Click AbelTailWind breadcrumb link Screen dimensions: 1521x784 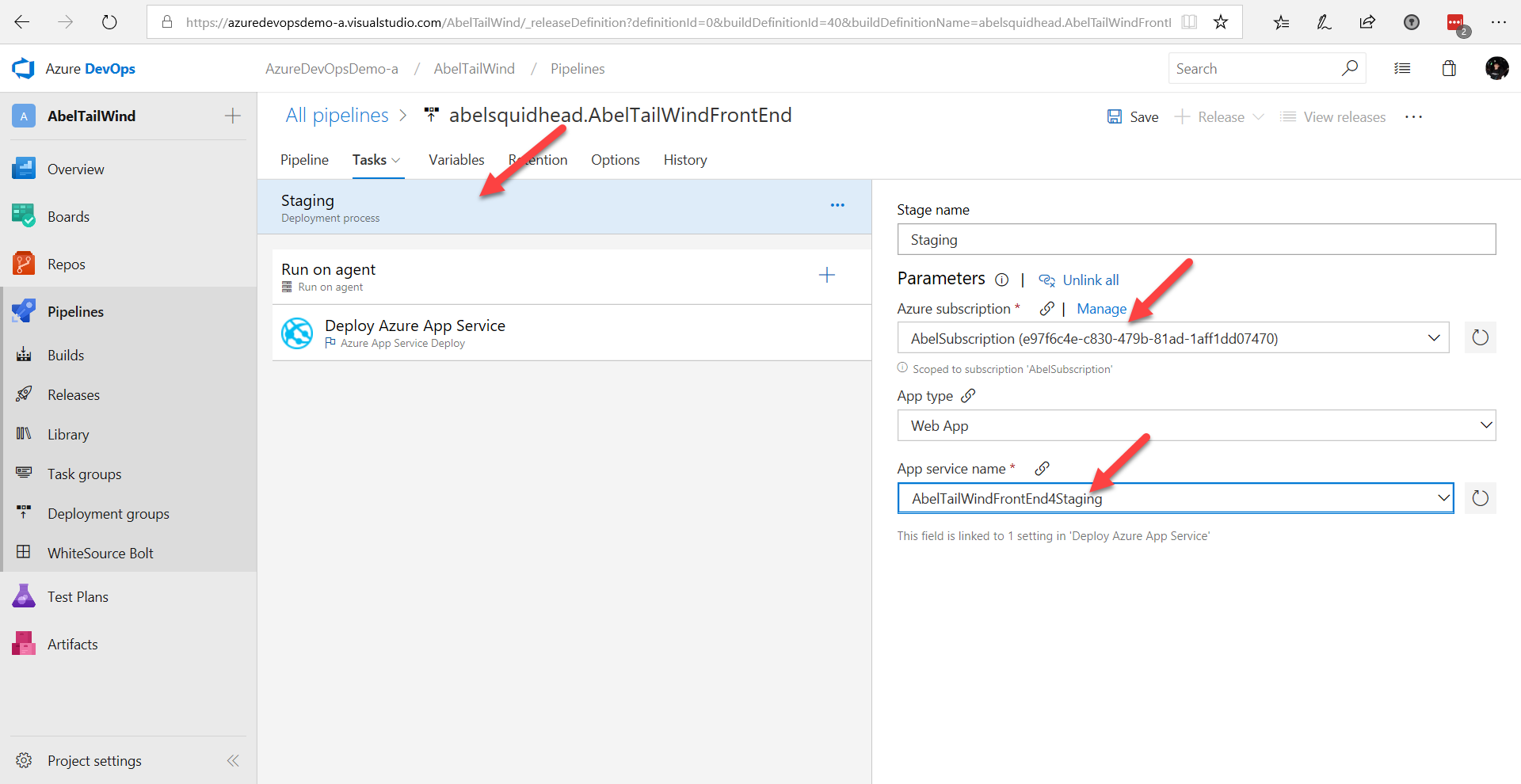pyautogui.click(x=474, y=69)
